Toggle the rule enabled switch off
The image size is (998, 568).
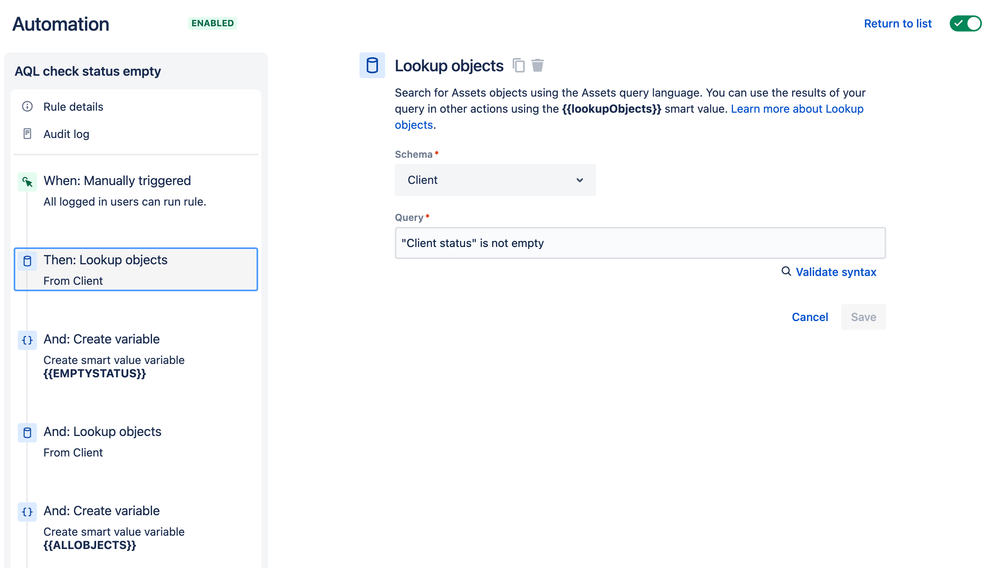(x=966, y=24)
